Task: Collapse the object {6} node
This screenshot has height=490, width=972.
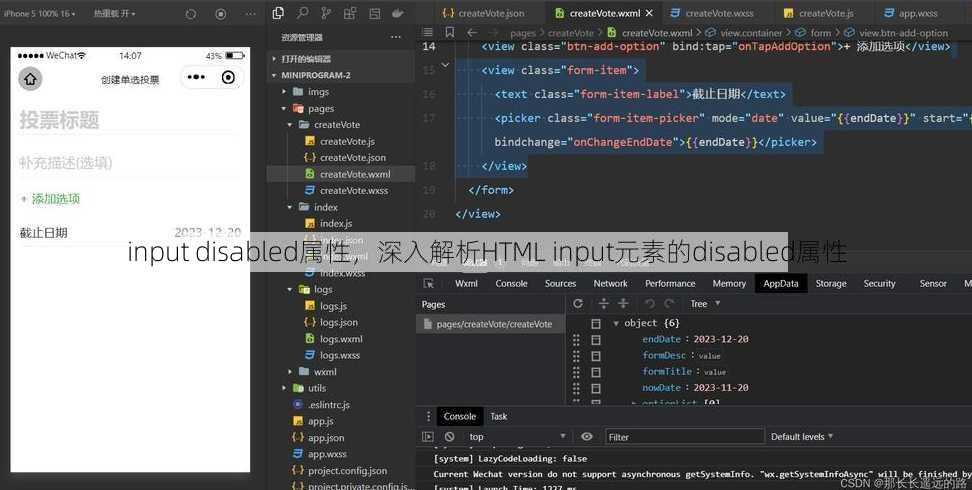Action: pos(616,323)
